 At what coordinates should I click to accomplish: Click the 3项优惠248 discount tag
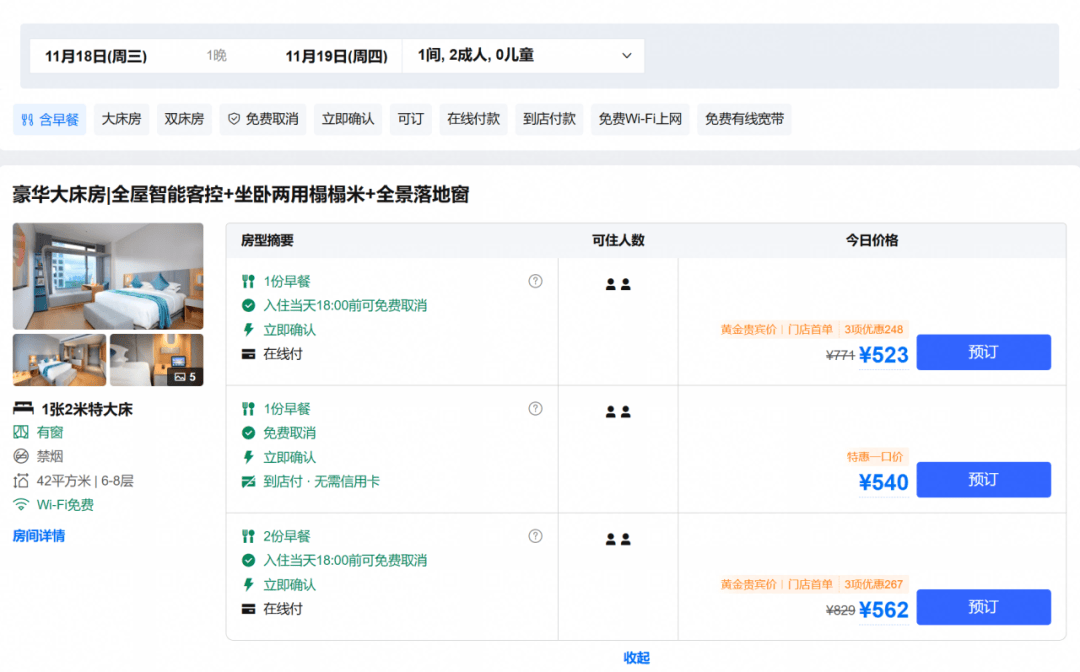[873, 329]
